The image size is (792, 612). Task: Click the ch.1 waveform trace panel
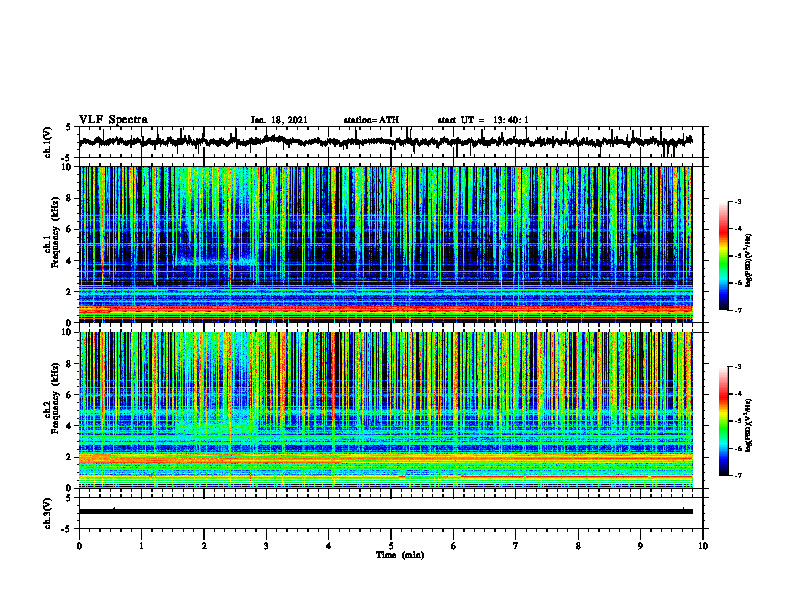[390, 142]
